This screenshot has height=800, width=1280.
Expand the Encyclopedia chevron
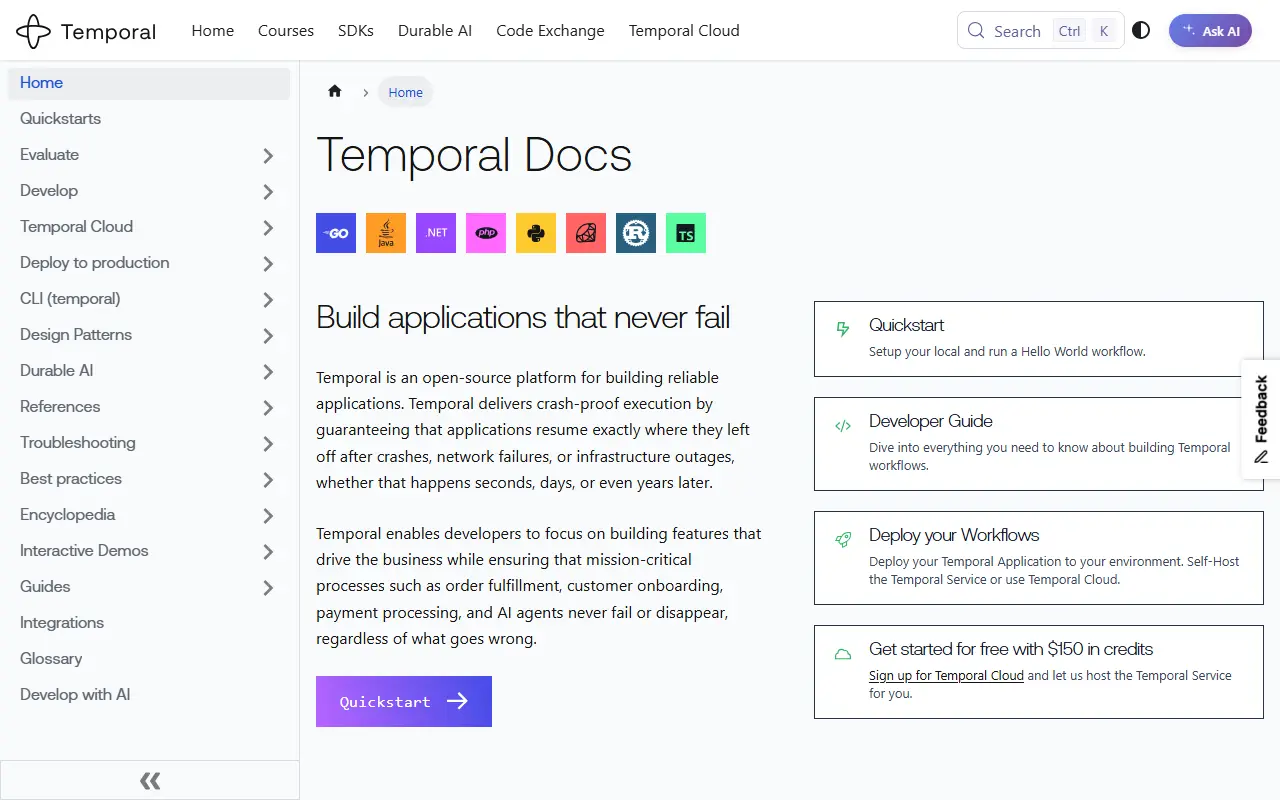(x=268, y=515)
